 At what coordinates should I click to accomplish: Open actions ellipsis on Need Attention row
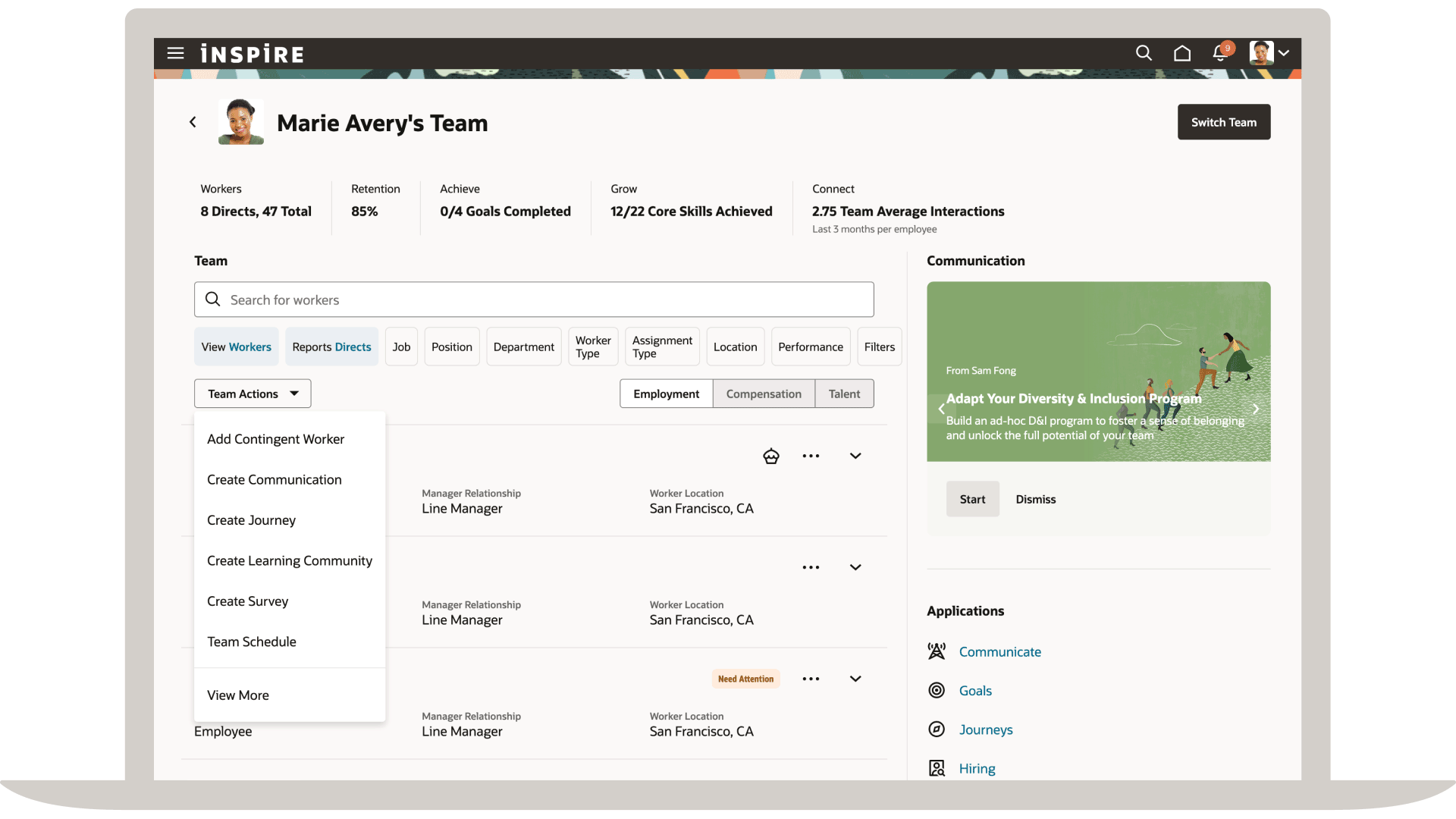(811, 679)
